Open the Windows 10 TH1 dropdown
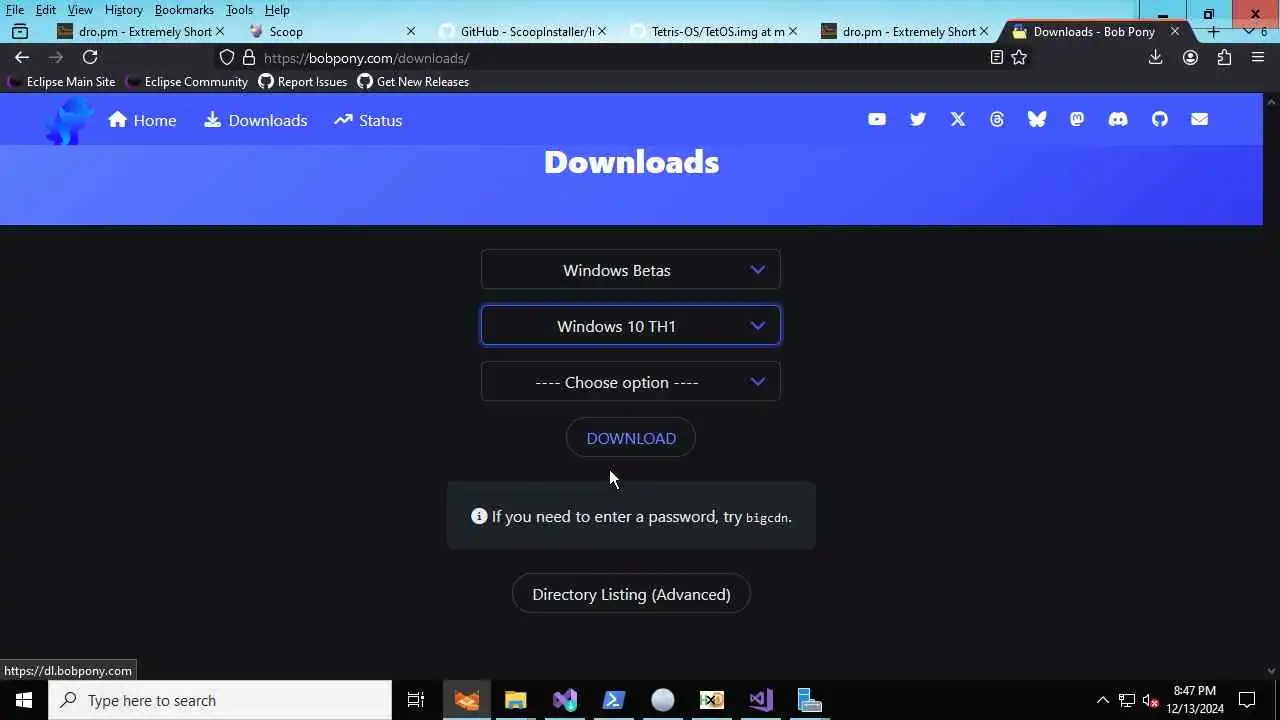 click(631, 326)
